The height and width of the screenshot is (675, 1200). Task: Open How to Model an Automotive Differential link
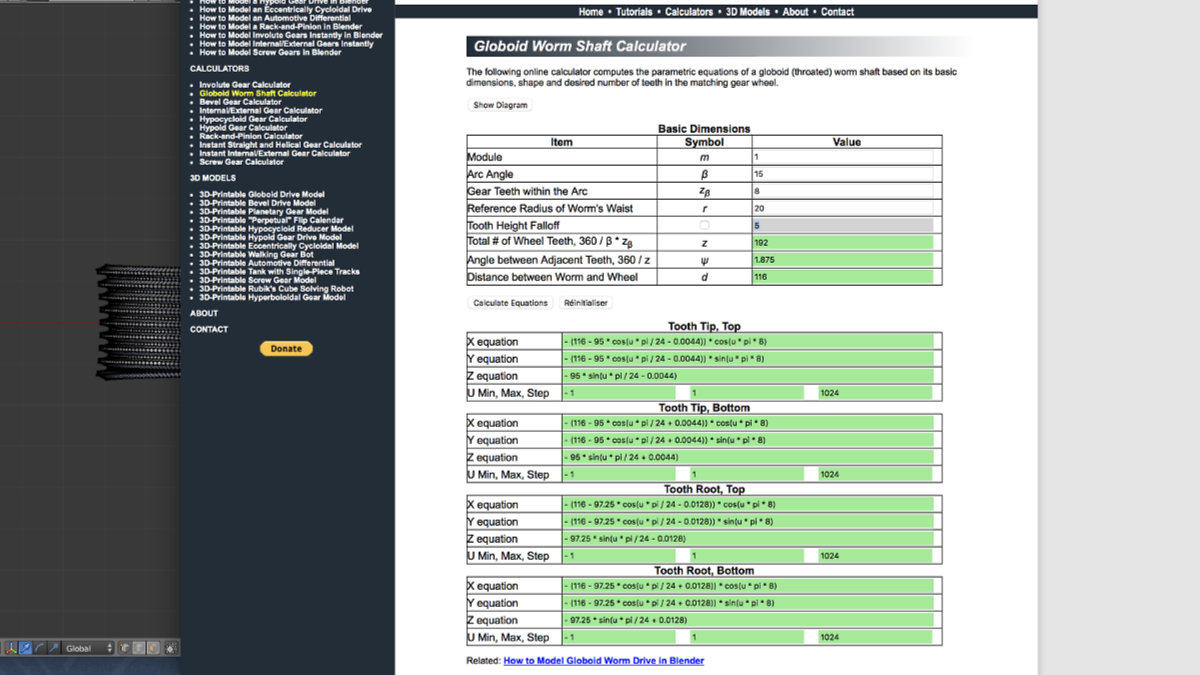coord(274,18)
